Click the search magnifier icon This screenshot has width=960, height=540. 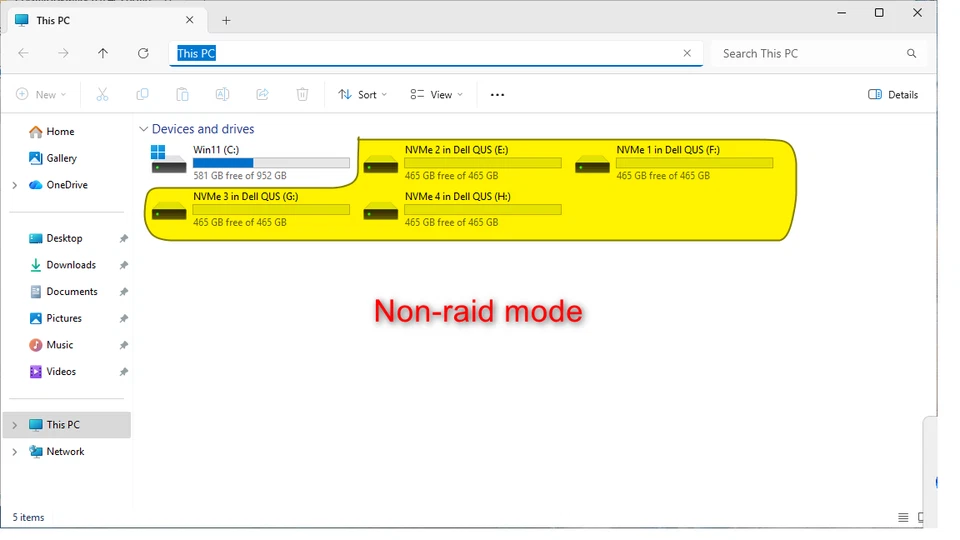[x=912, y=53]
